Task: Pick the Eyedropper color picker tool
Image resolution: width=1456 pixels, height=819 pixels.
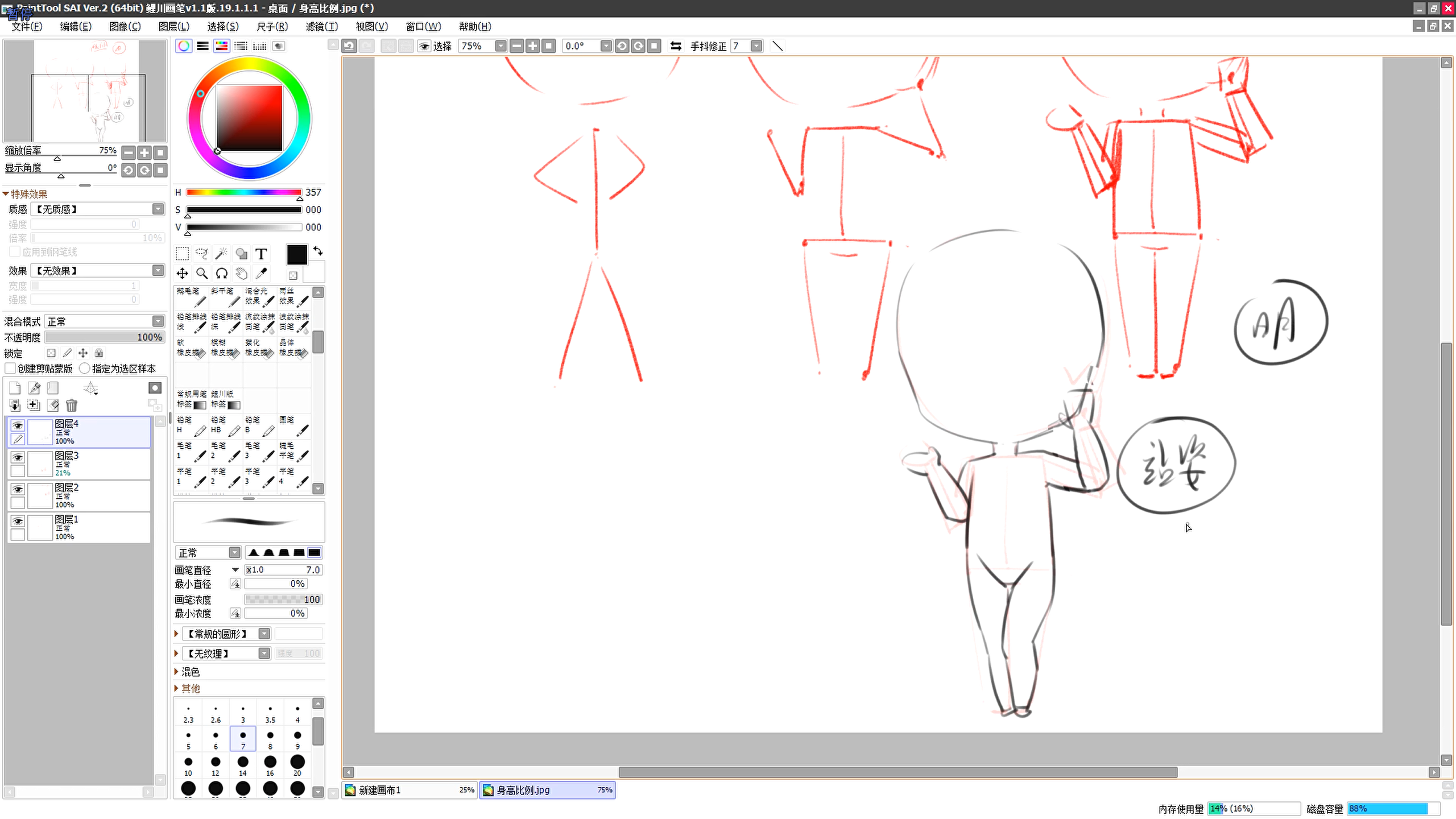Action: (261, 274)
